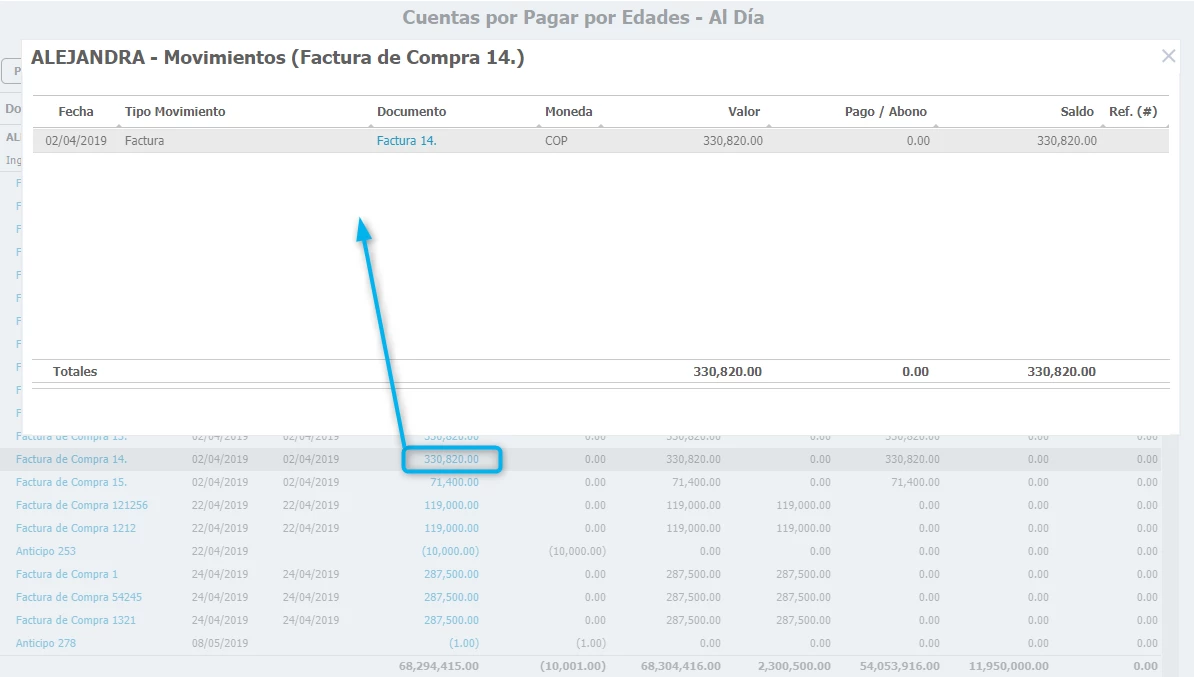
Task: Open the Anticipo 278 document
Action: point(46,643)
